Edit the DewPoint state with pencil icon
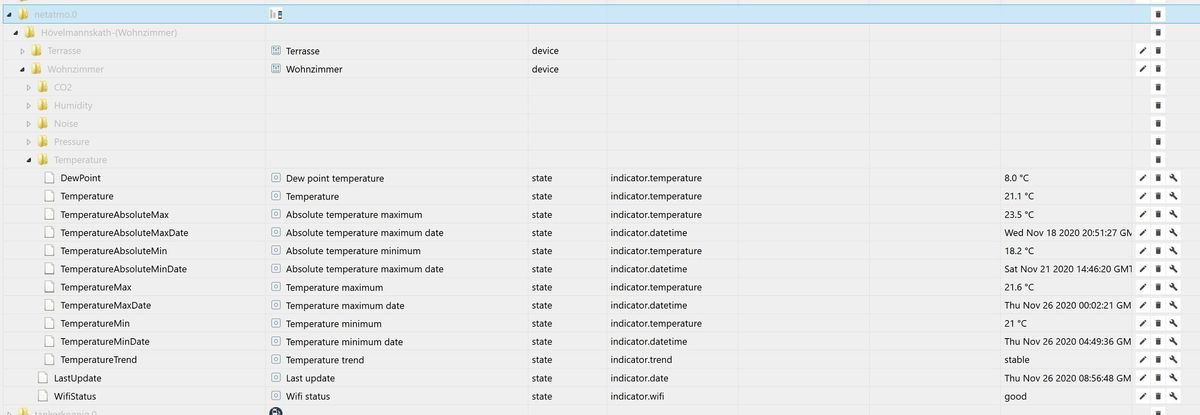 click(1142, 178)
